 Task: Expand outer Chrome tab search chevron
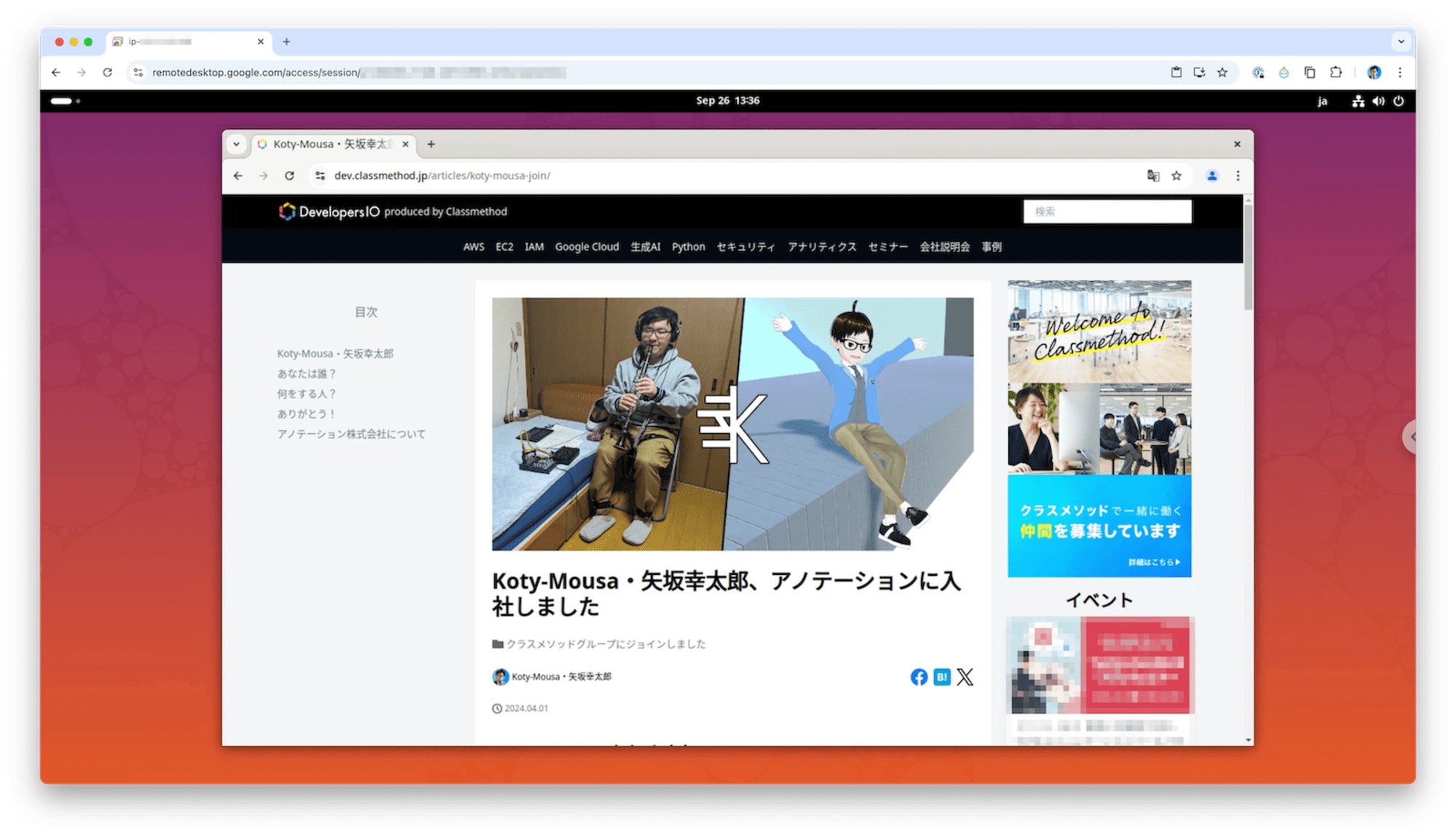[x=1401, y=41]
